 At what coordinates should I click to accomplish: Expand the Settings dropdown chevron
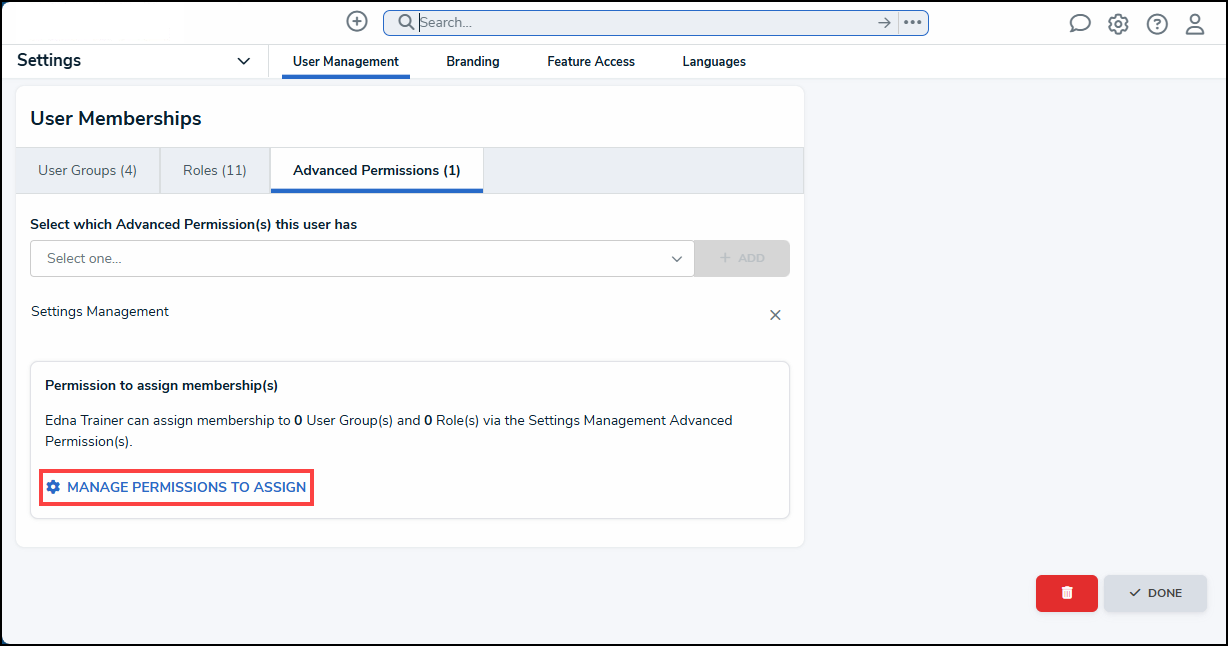click(244, 61)
